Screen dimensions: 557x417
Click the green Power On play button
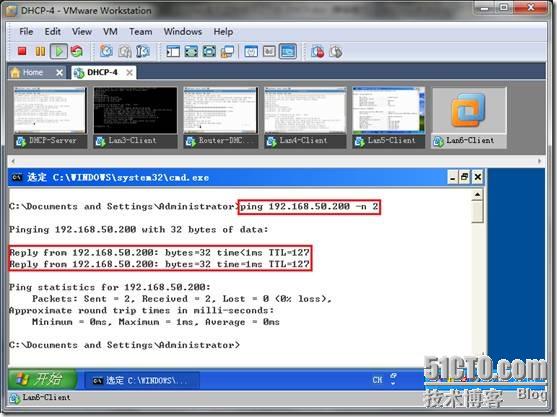pyautogui.click(x=59, y=52)
